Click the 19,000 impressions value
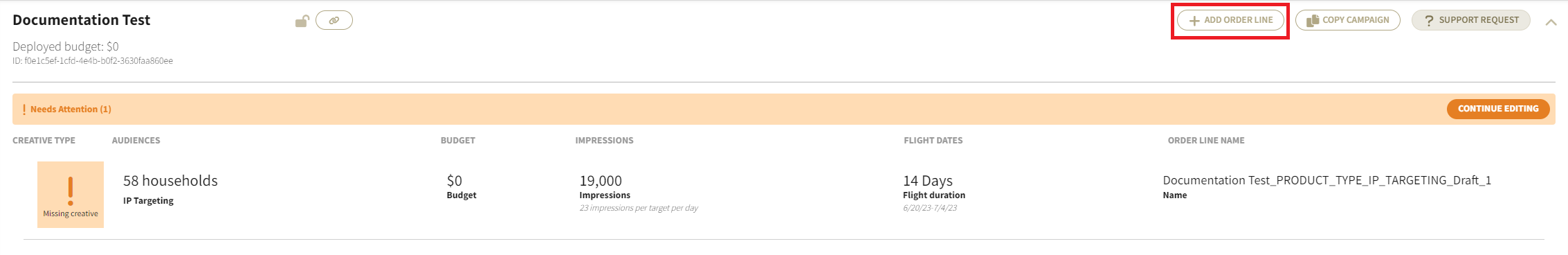This screenshot has height=255, width=1568. tap(601, 181)
